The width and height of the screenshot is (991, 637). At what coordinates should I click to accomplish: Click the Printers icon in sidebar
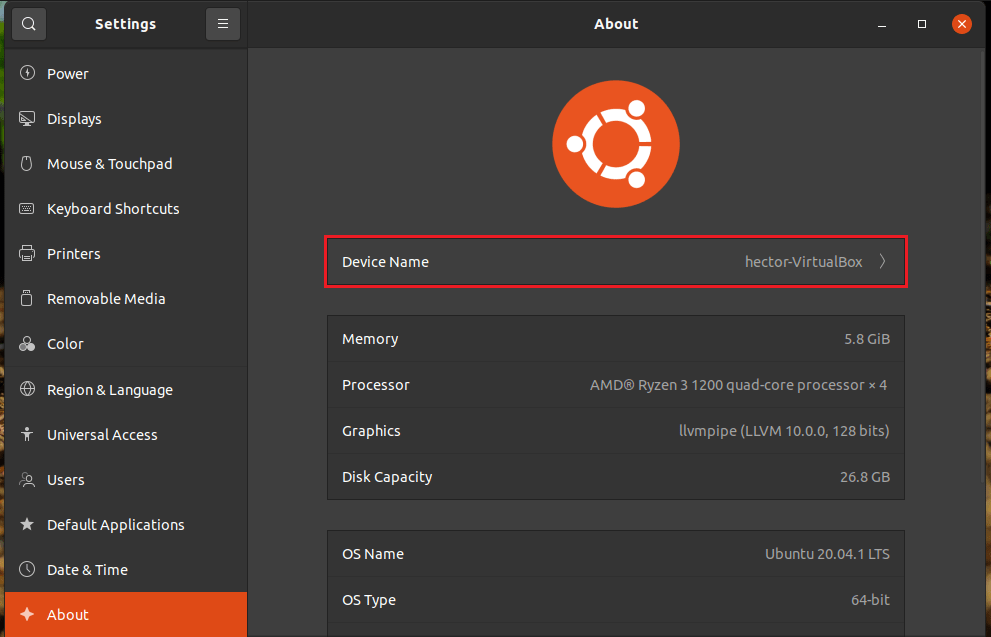[27, 253]
